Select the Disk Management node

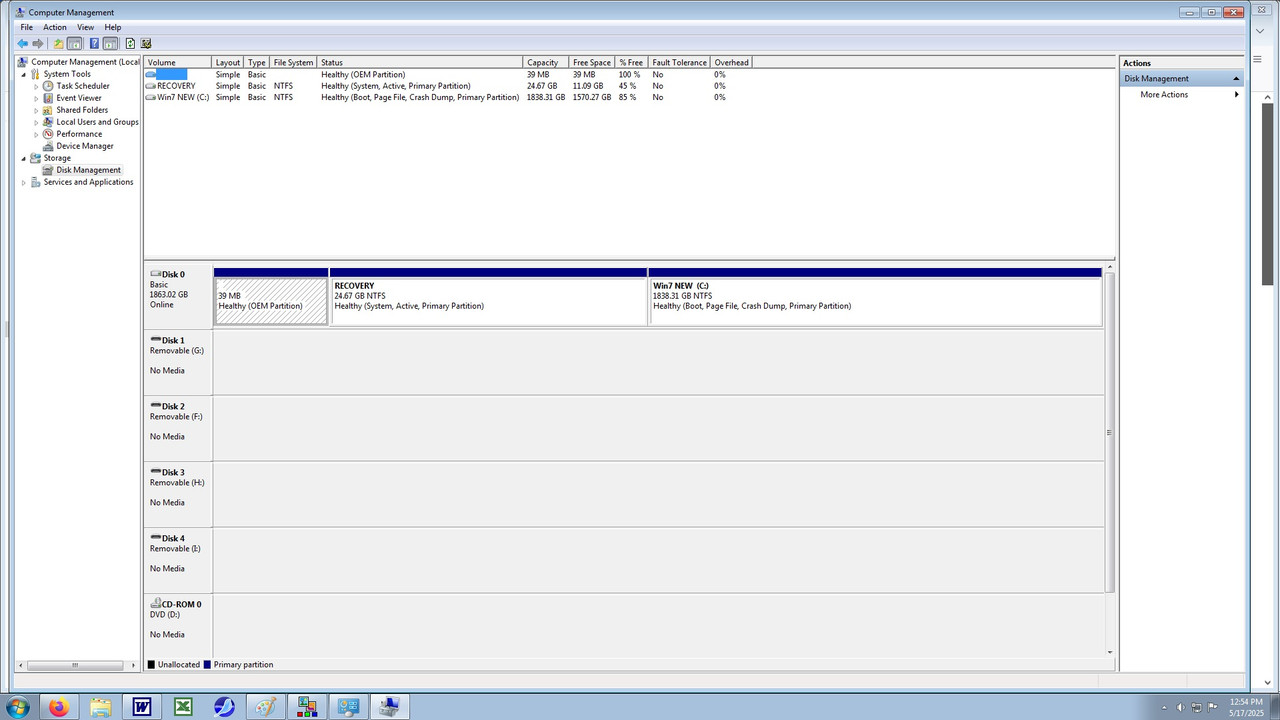pos(88,169)
